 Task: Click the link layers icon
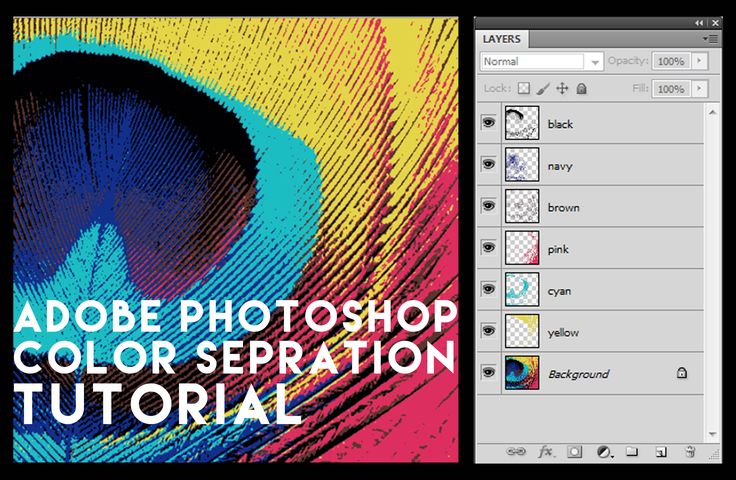point(516,451)
